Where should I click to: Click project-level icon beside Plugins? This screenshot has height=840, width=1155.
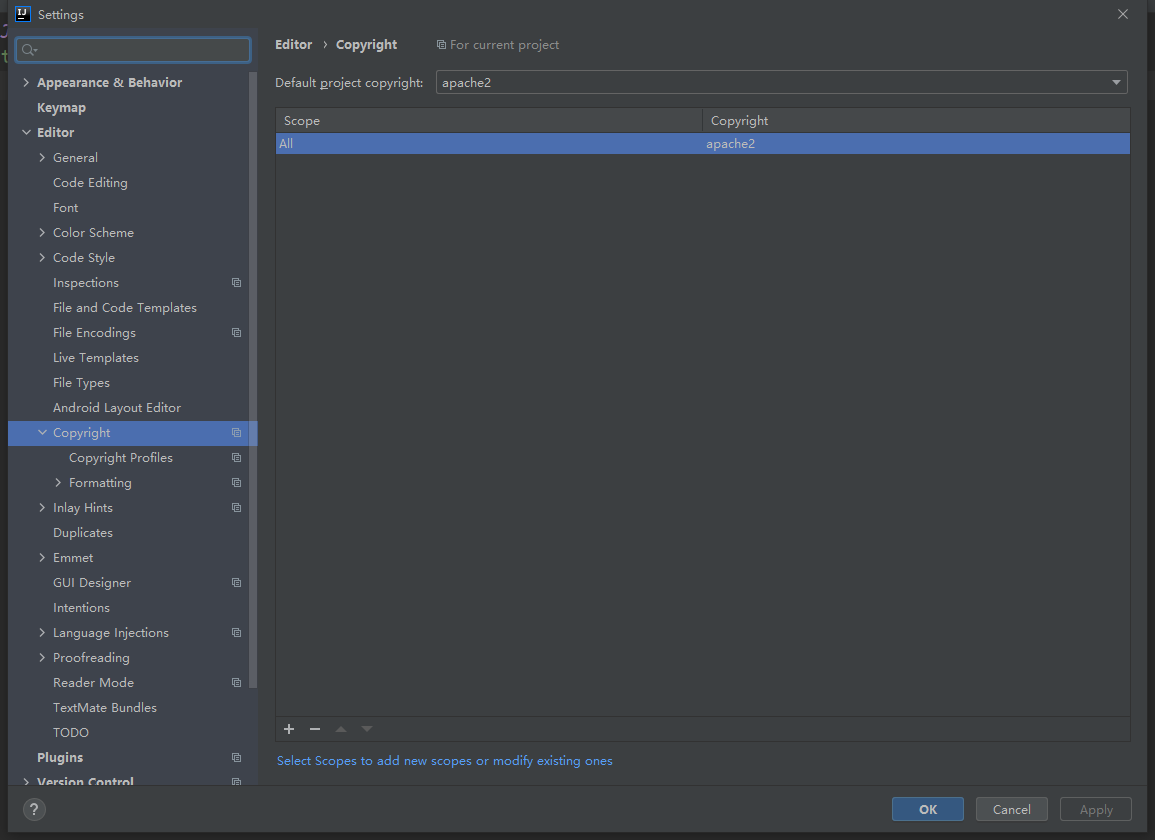(236, 757)
